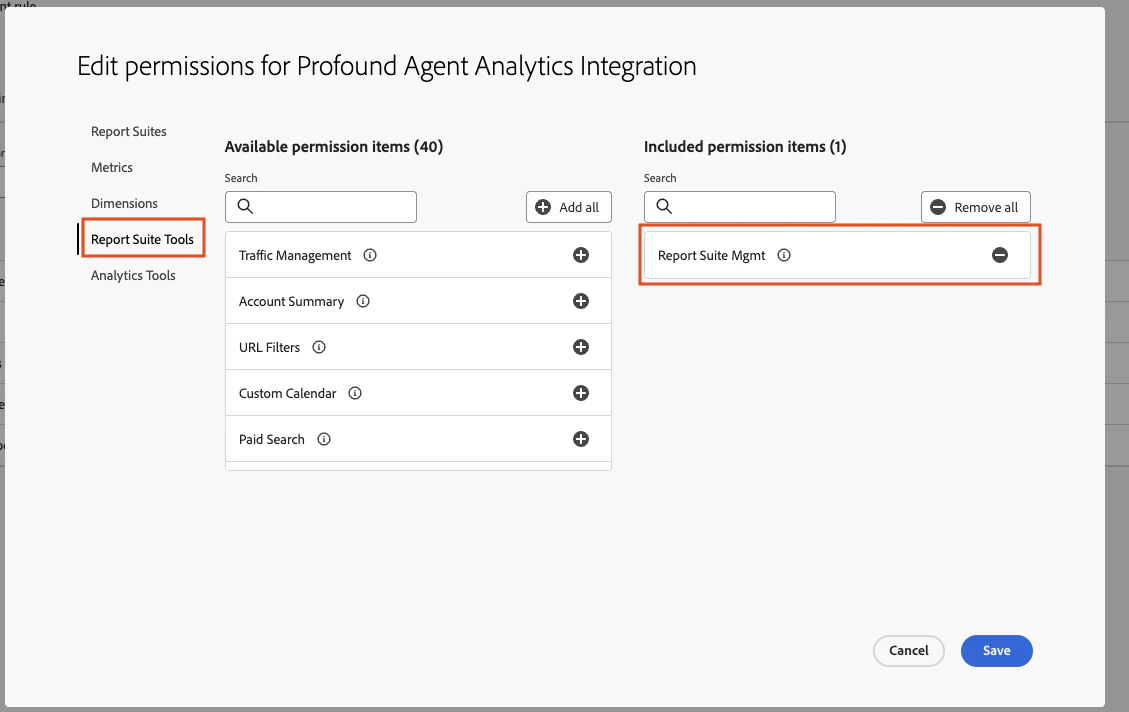1129x712 pixels.
Task: Add Account Summary permission with plus icon
Action: pyautogui.click(x=580, y=301)
